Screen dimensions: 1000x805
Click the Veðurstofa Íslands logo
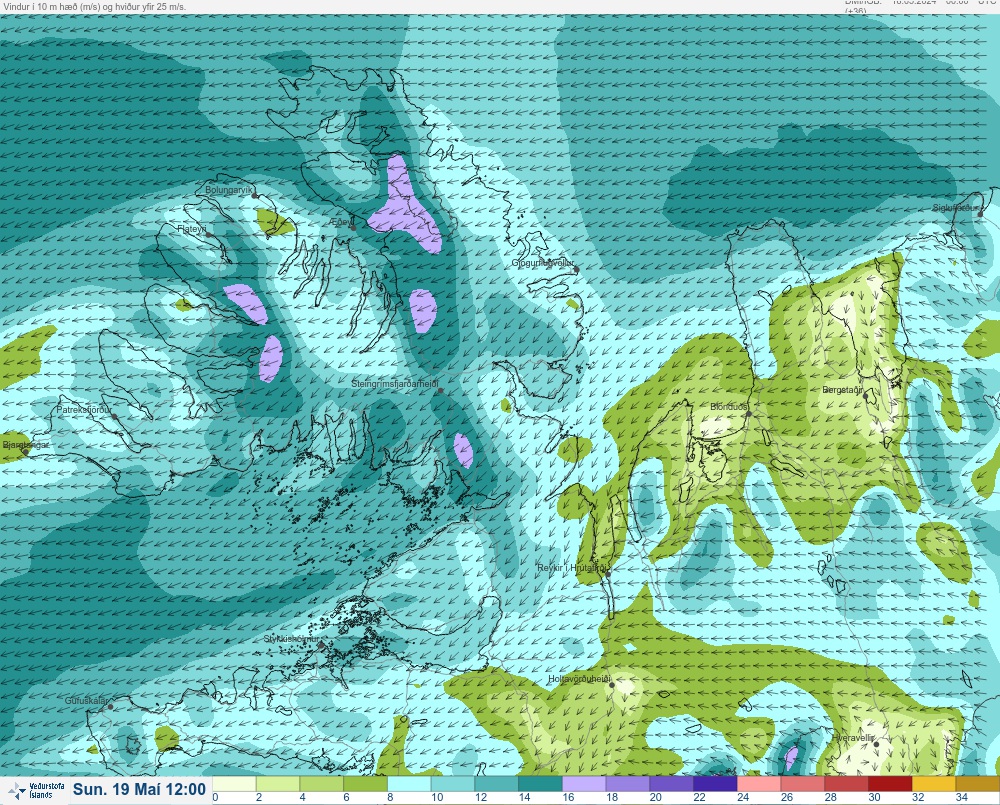(x=34, y=791)
